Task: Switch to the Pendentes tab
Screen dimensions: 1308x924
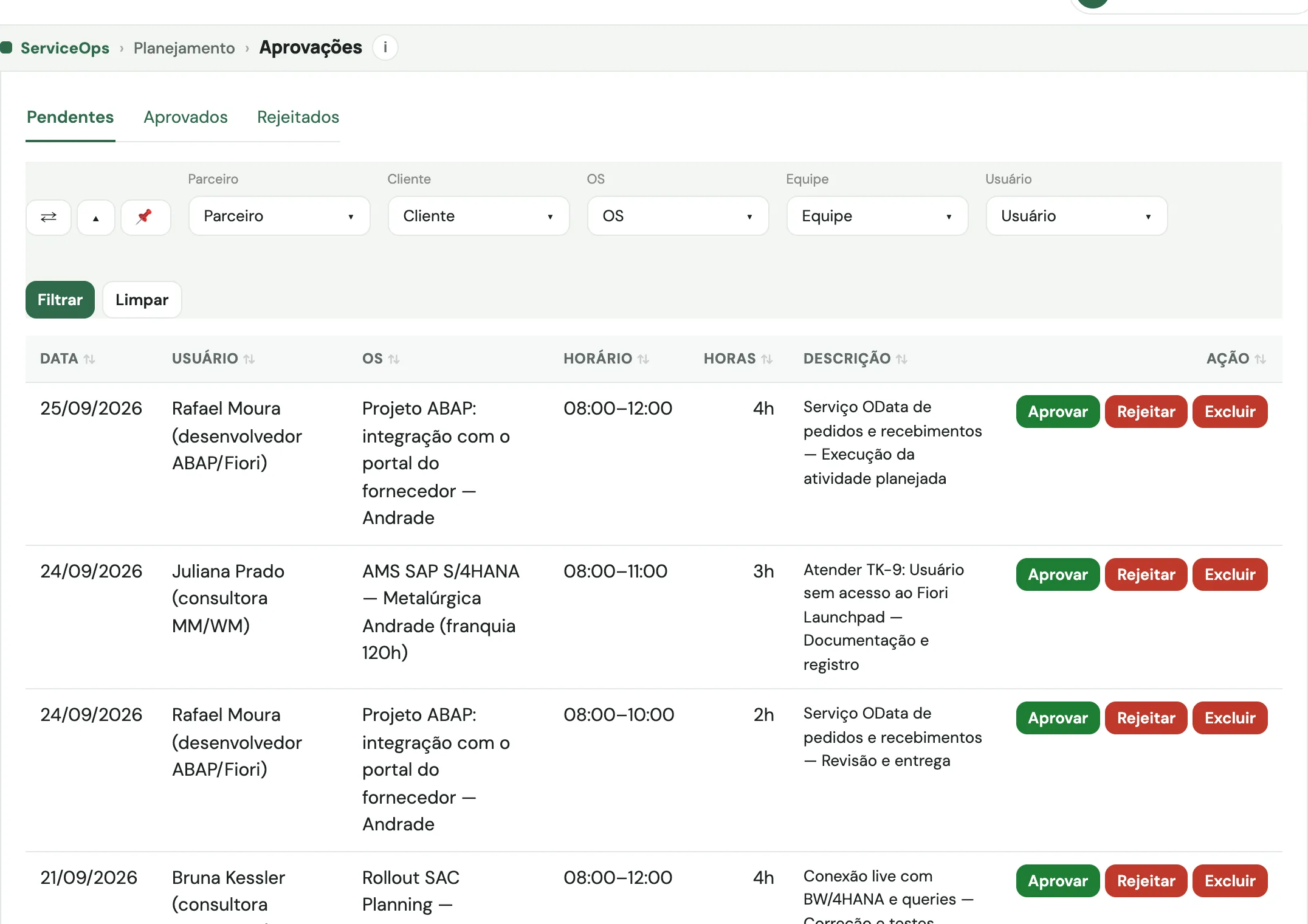Action: pyautogui.click(x=71, y=117)
